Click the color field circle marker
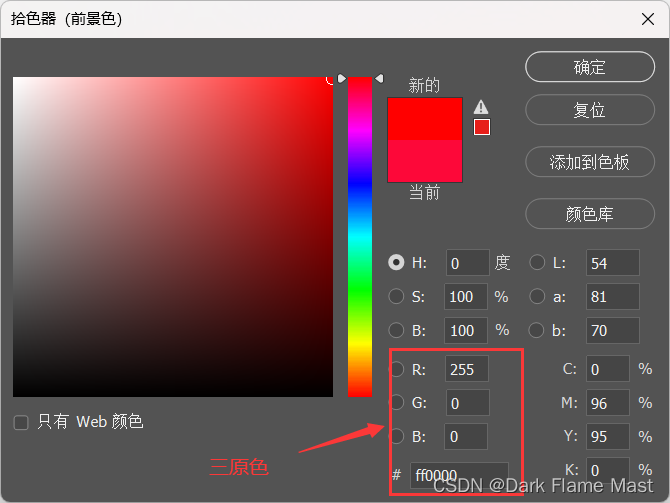Screen dimensions: 670x503 coord(330,79)
